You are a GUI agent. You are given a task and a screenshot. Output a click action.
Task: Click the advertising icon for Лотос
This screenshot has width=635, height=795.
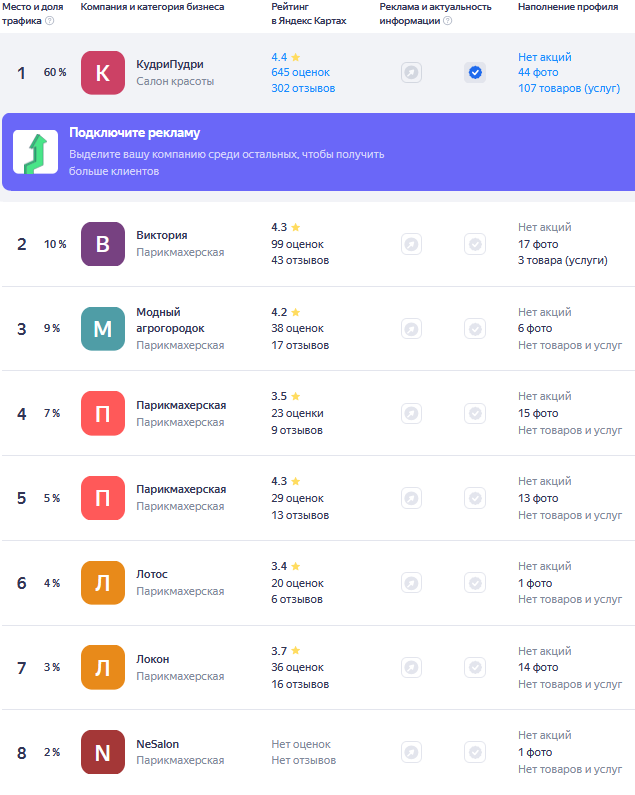[411, 583]
